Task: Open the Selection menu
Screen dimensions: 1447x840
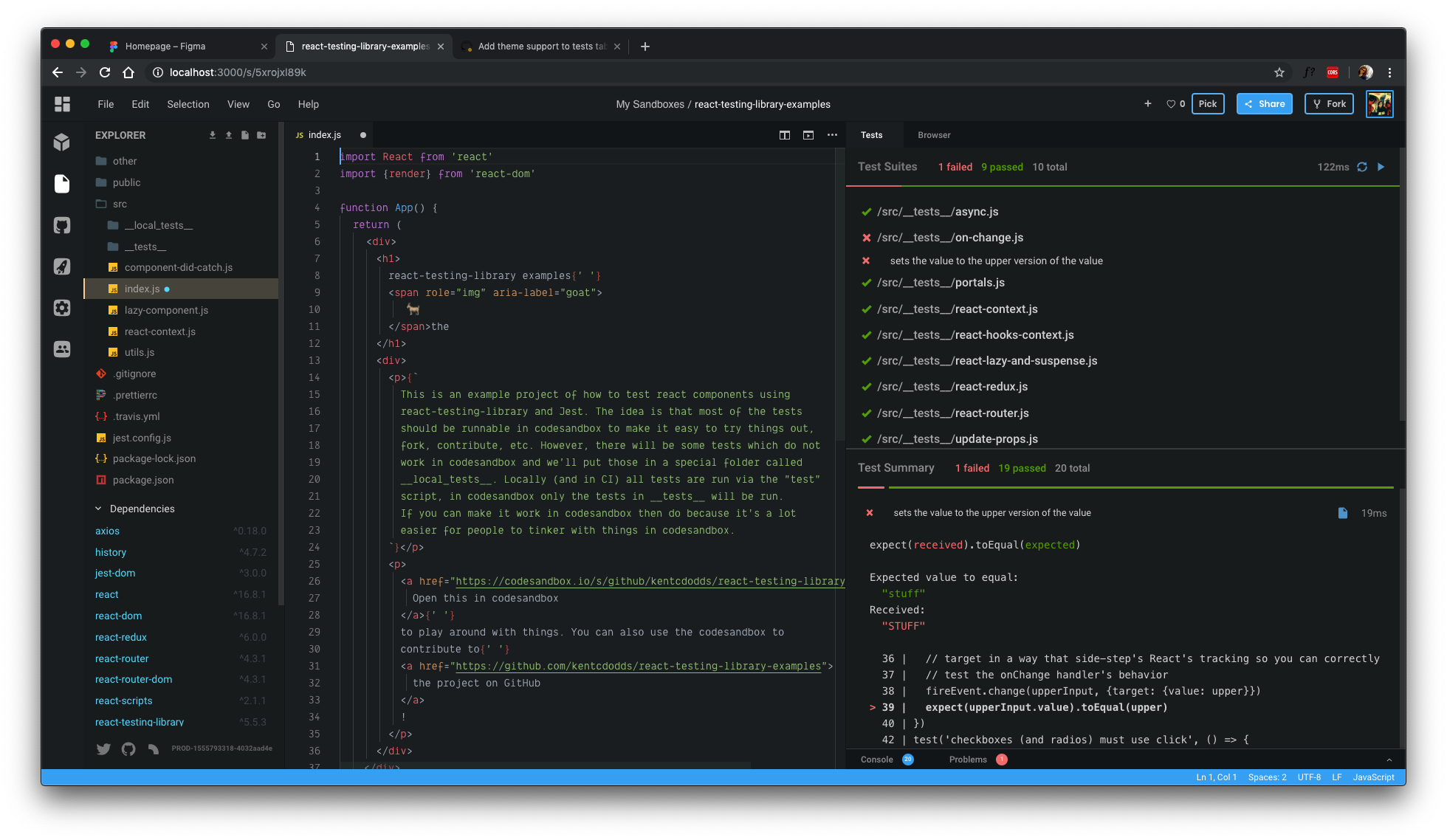Action: (188, 104)
